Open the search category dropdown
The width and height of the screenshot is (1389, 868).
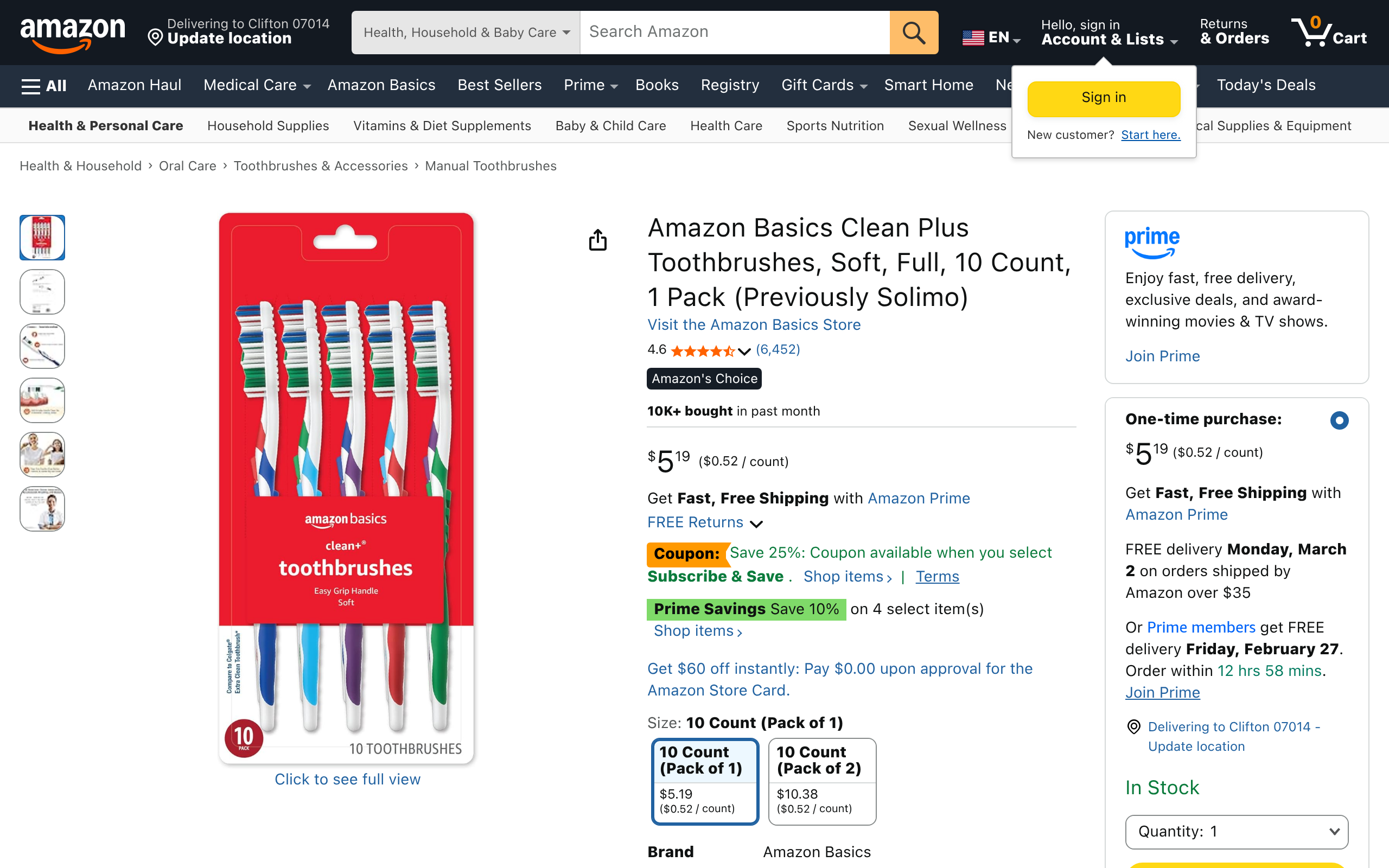[x=466, y=33]
